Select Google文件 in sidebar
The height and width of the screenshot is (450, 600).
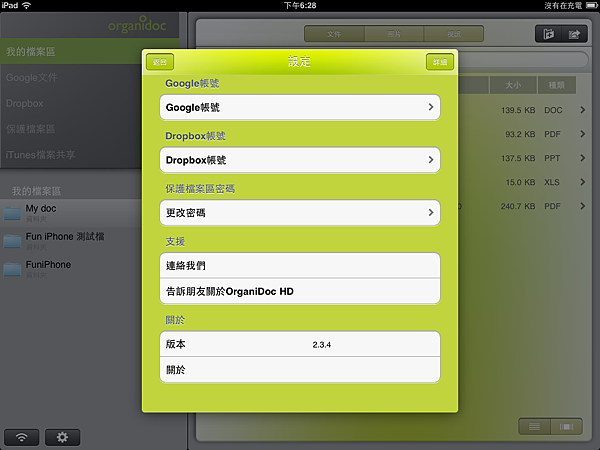click(71, 77)
